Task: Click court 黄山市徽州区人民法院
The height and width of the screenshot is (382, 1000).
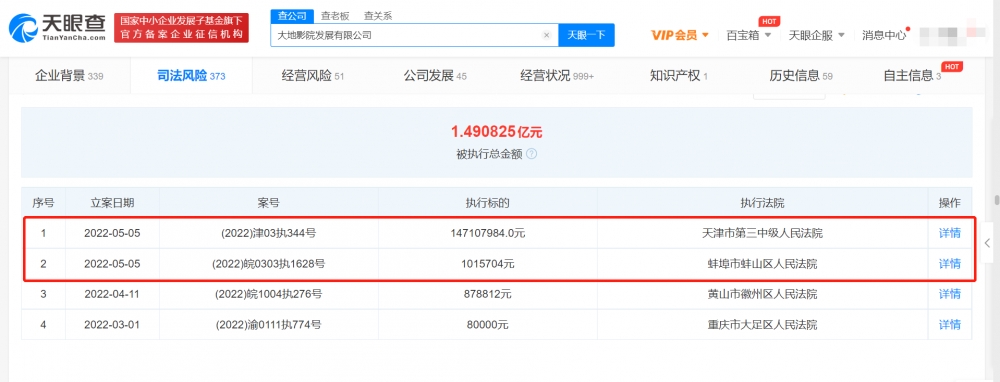Action: pos(762,294)
